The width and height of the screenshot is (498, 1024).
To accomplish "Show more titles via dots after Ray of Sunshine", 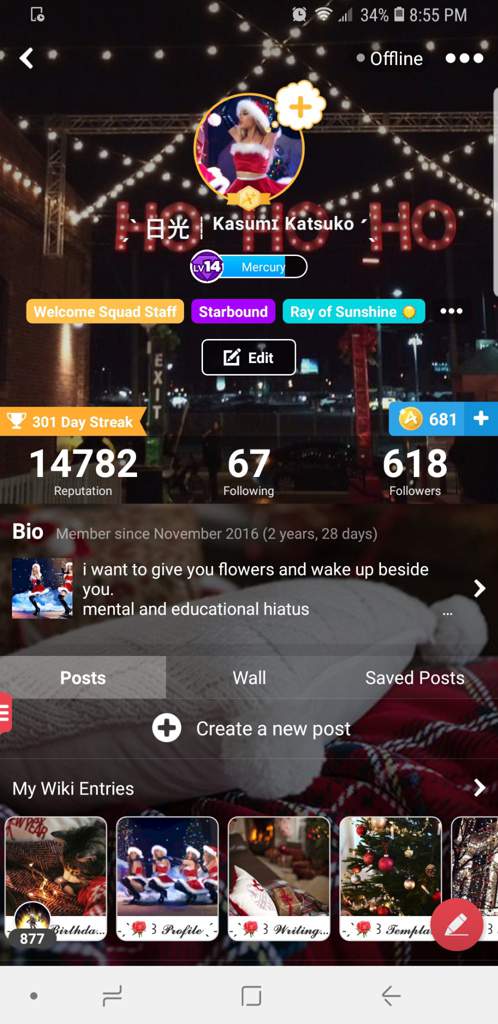I will tap(451, 312).
